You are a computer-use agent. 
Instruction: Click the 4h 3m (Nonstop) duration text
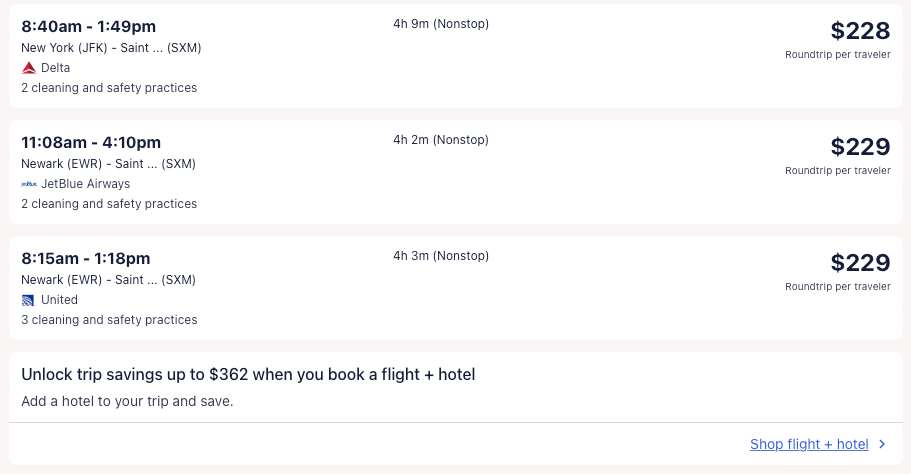[x=441, y=256]
